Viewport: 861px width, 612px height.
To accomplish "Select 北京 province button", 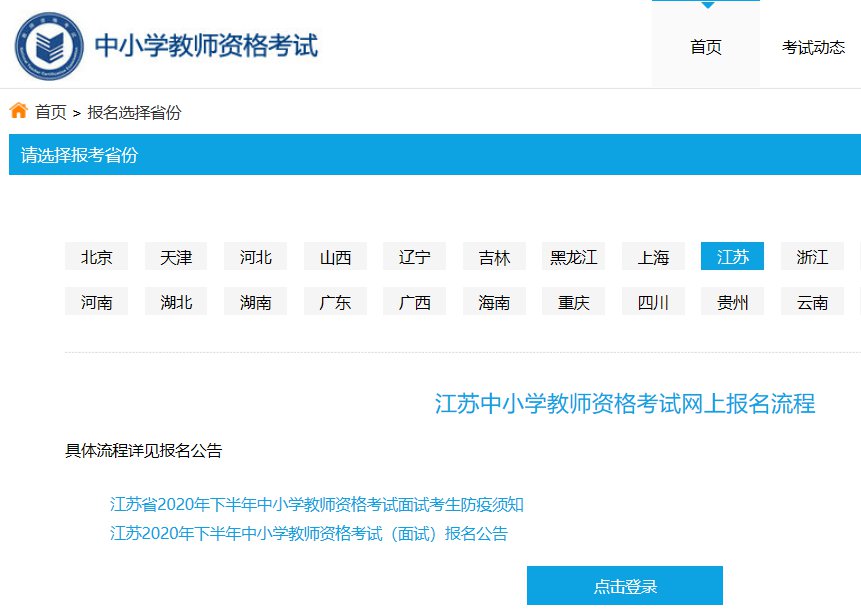I will coord(96,257).
